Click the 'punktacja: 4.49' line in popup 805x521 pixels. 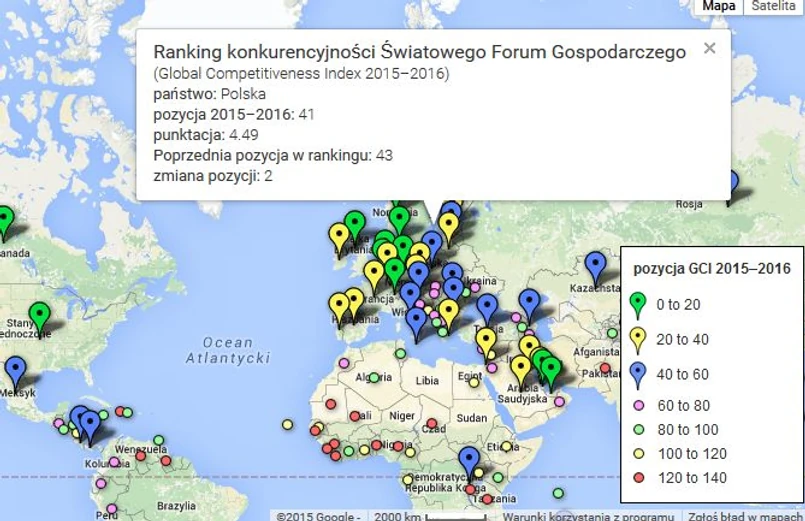tap(206, 135)
